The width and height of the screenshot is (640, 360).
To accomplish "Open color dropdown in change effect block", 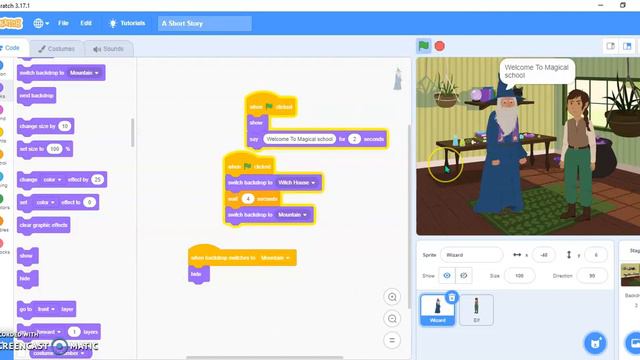I will click(x=52, y=180).
